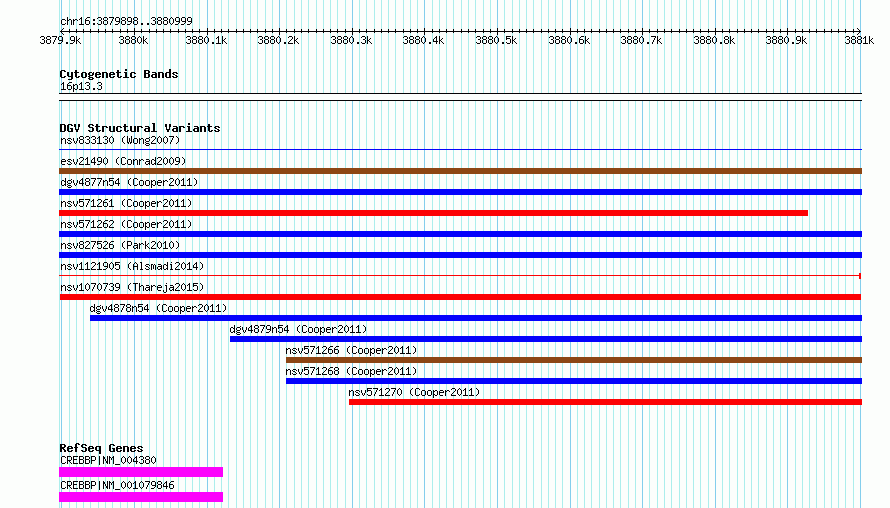
Task: Select the blue dgv4879n54 variant bar
Action: 546,339
